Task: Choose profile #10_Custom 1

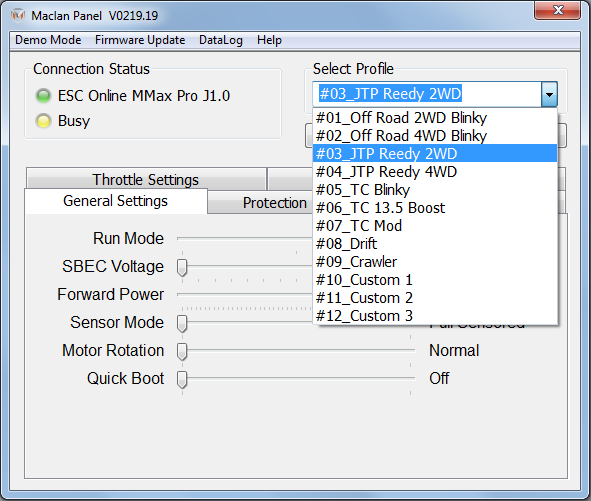Action: click(x=435, y=280)
